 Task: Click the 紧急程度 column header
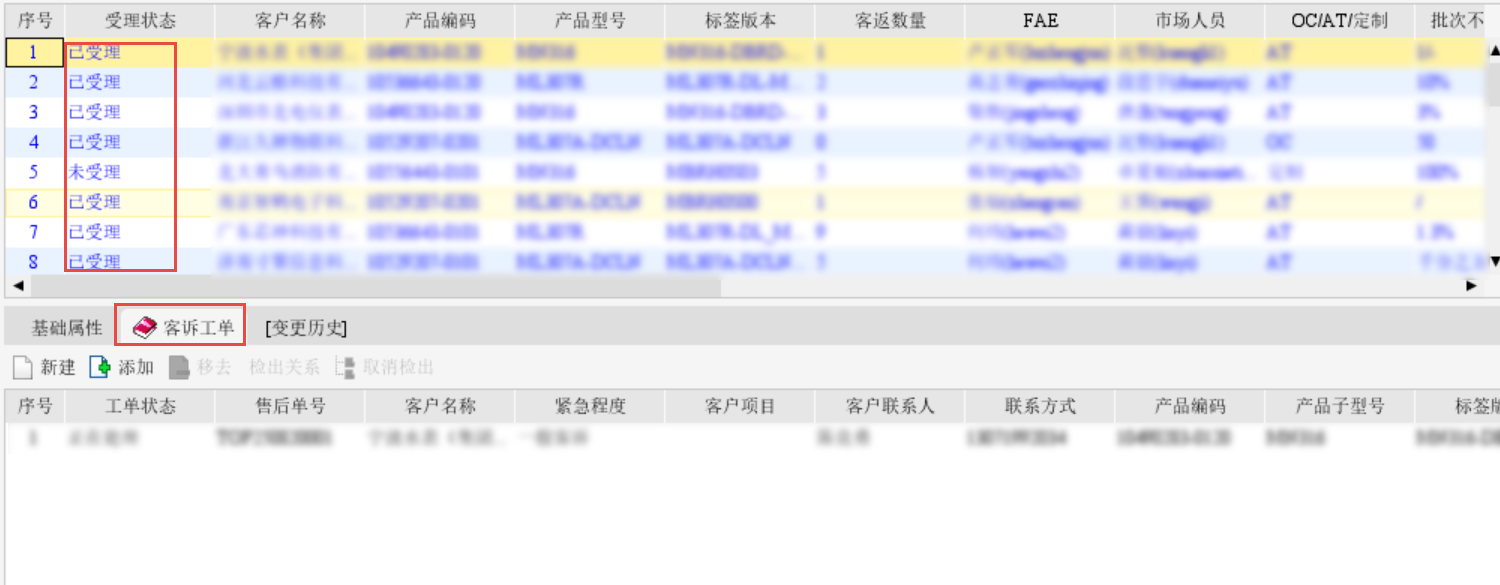[590, 406]
